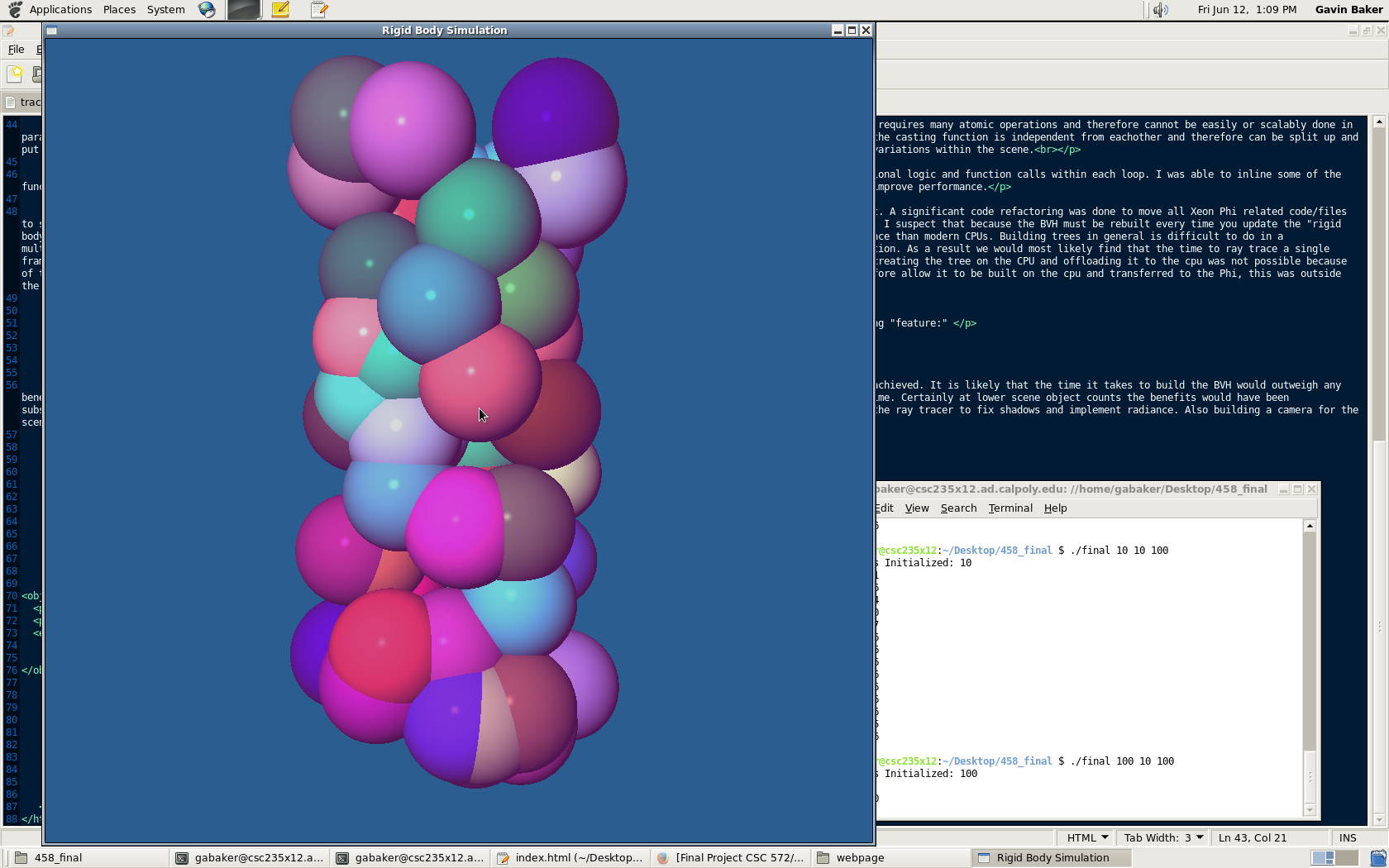The image size is (1389, 868).
Task: Launch the yellow sticky note launcher
Action: coord(281,10)
